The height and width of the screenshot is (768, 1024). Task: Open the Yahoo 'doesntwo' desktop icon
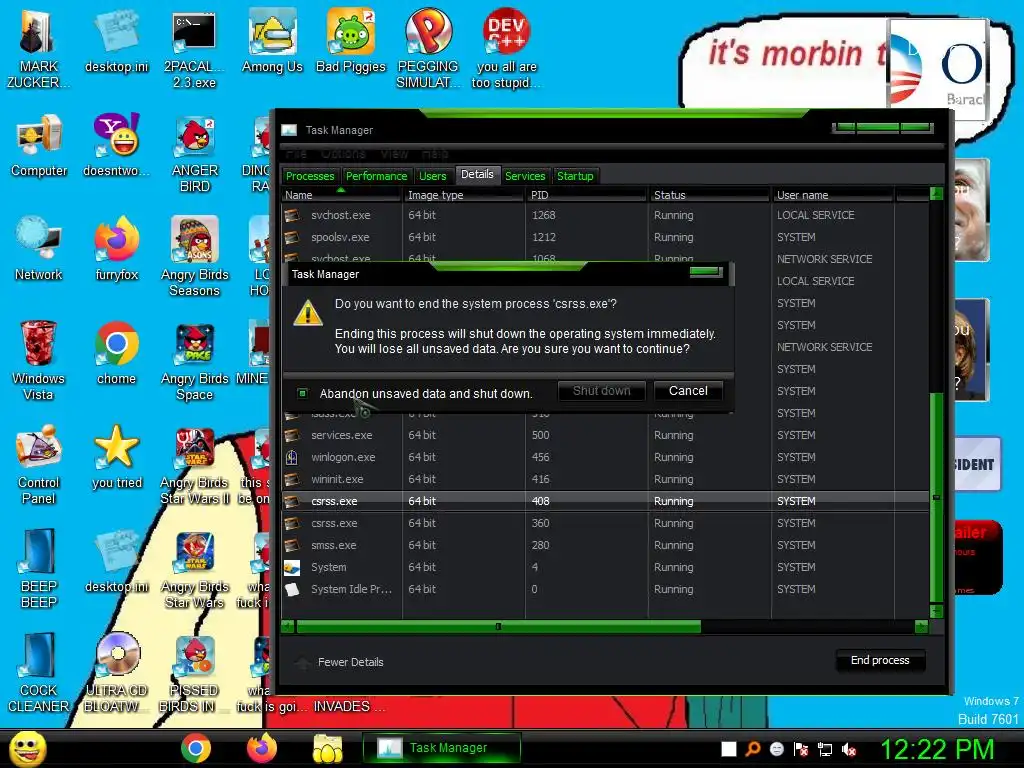(116, 145)
